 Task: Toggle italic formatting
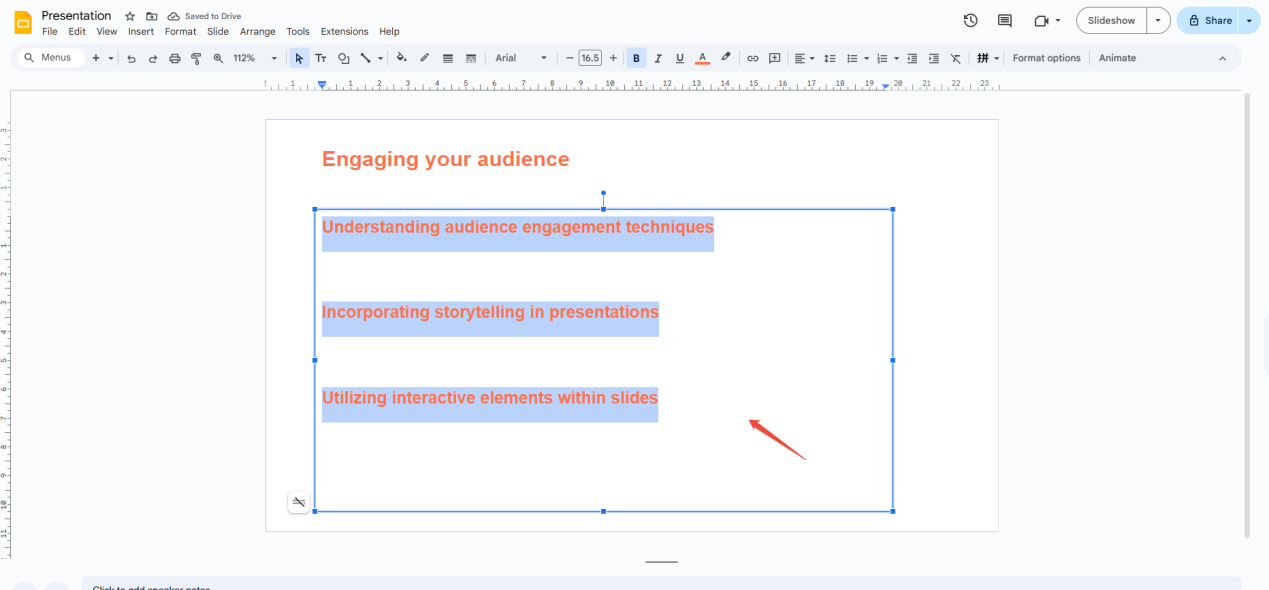(658, 58)
